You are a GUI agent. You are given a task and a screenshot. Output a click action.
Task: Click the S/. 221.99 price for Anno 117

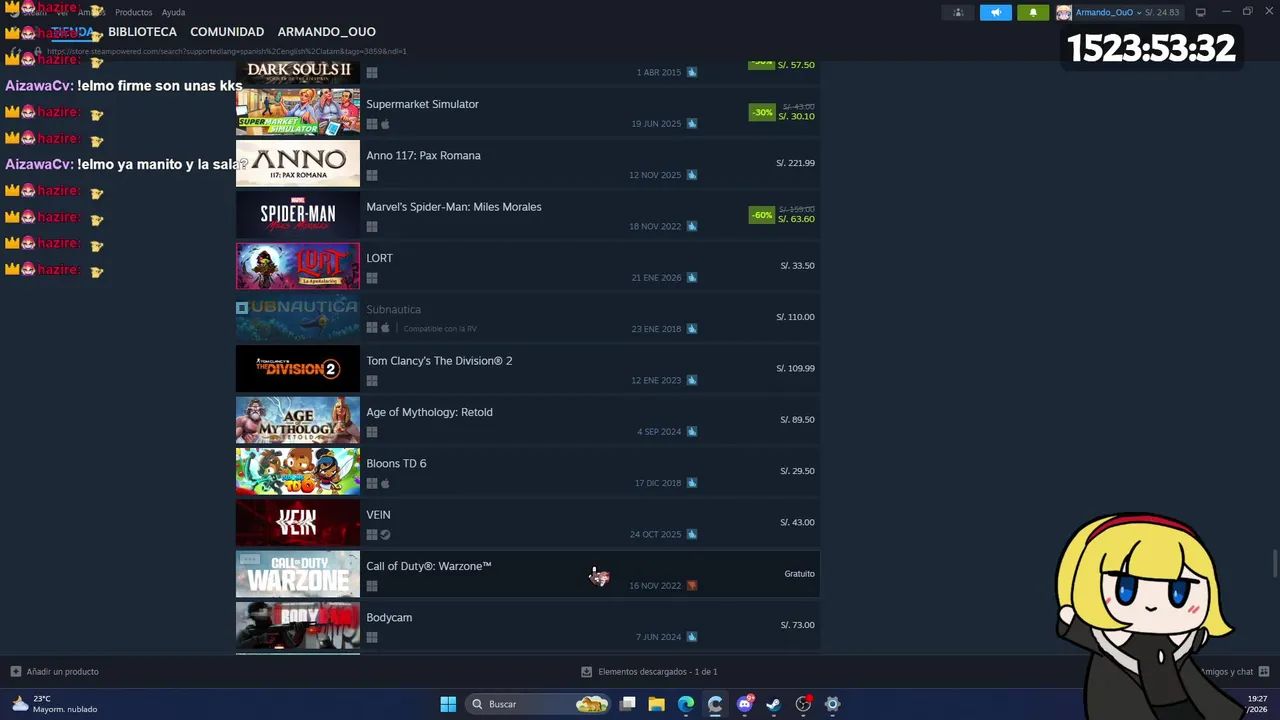pos(795,163)
